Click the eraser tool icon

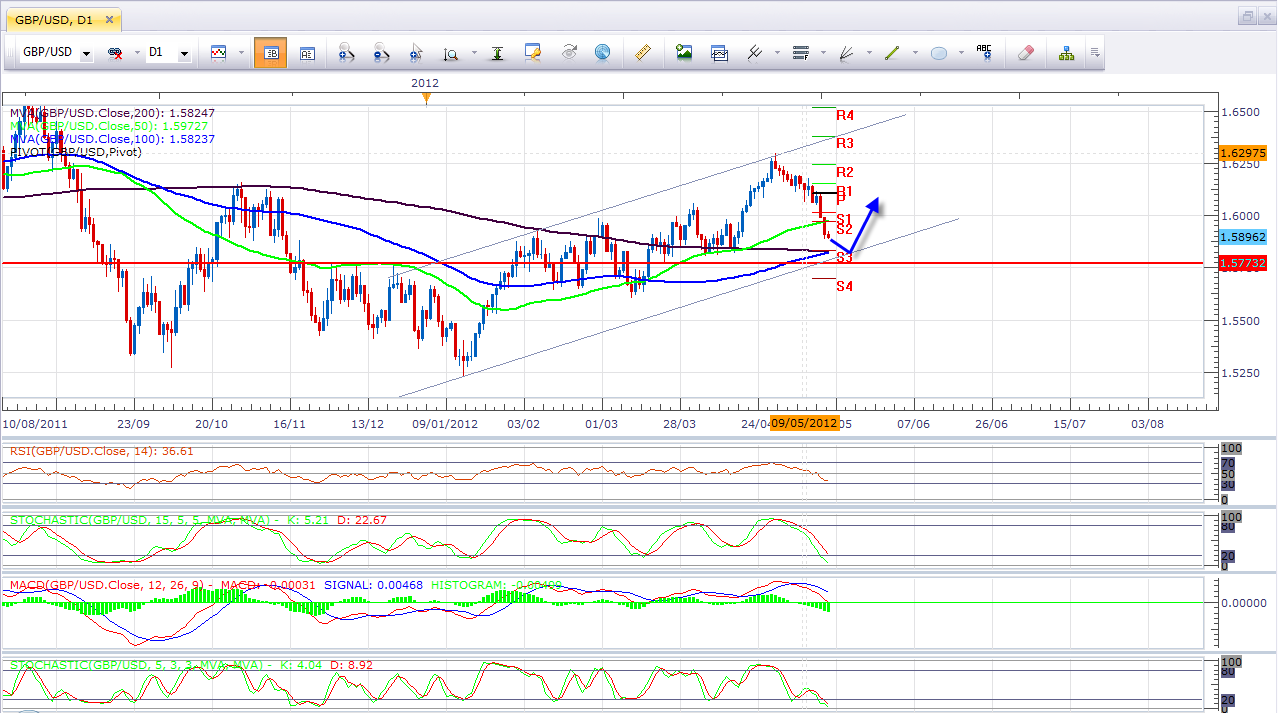pos(1025,53)
